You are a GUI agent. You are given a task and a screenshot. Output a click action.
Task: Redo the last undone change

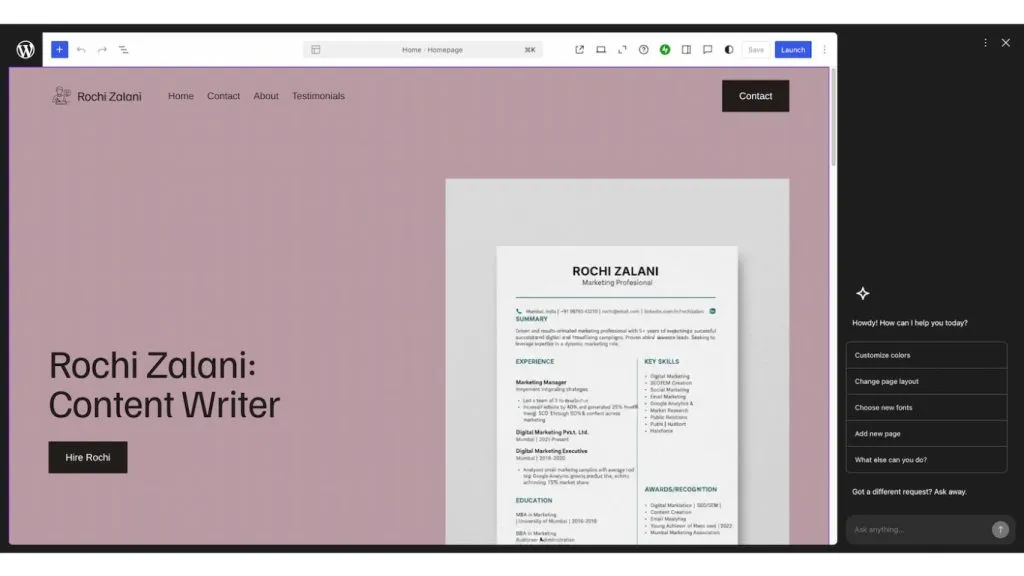click(103, 50)
